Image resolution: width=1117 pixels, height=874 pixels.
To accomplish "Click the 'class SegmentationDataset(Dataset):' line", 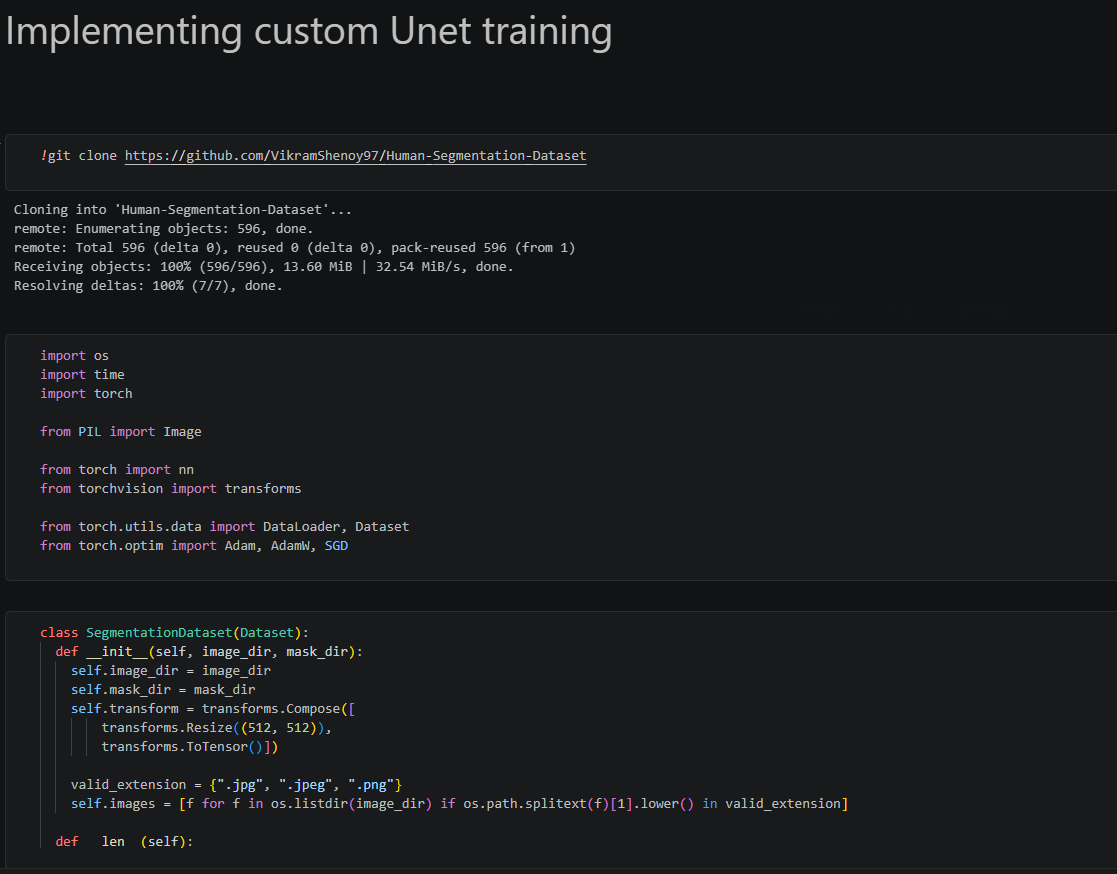I will point(175,633).
